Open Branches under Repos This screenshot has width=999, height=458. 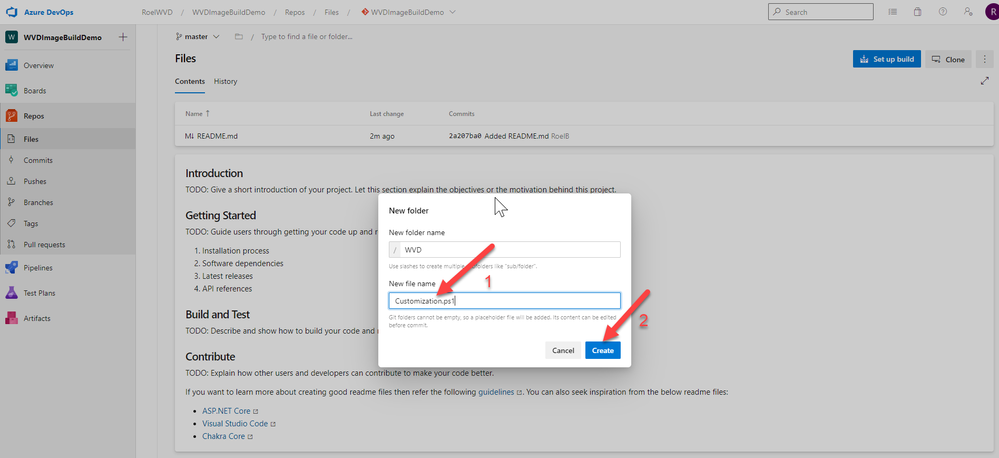point(38,203)
